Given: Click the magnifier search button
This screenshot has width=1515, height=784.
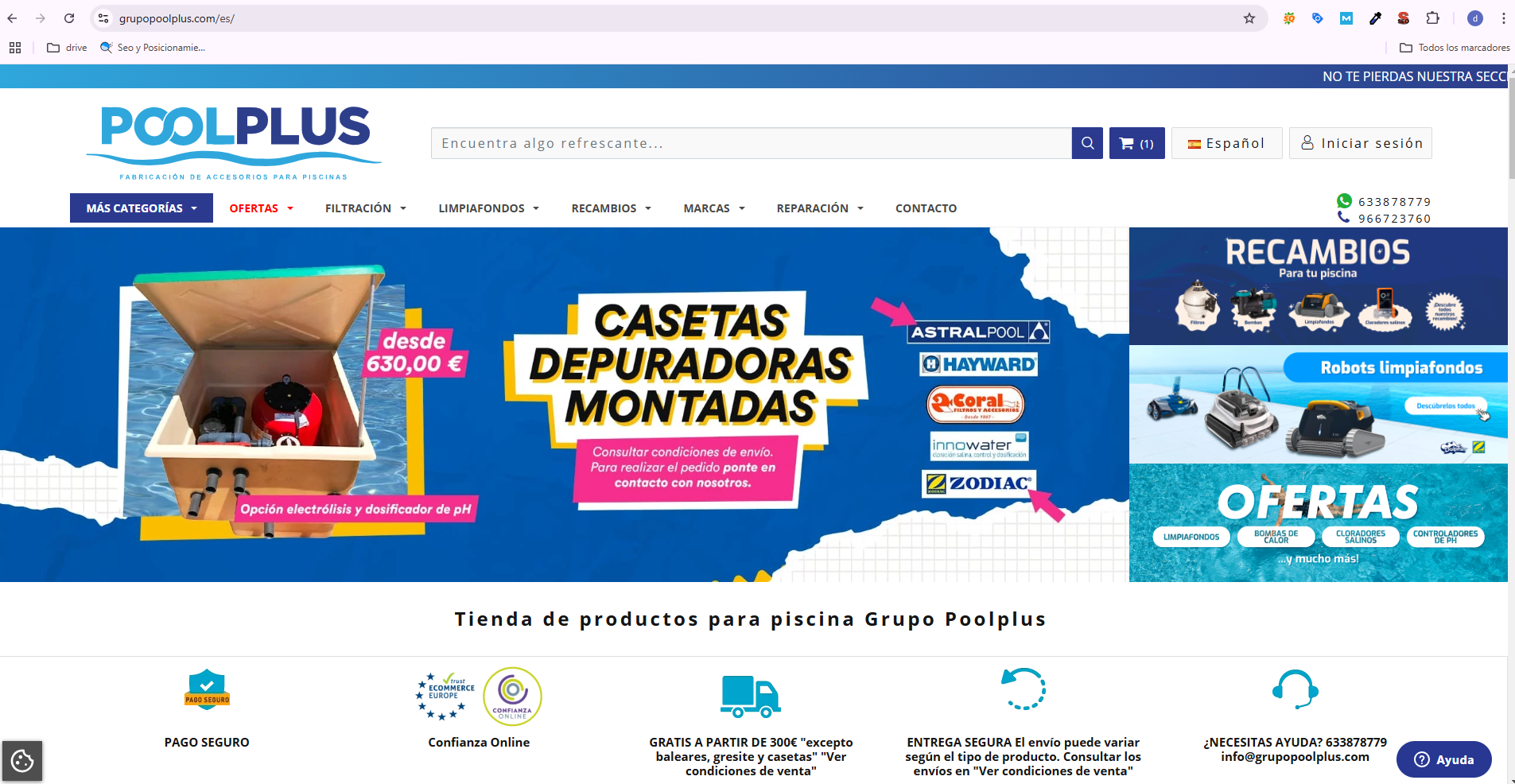Looking at the screenshot, I should click(x=1087, y=143).
